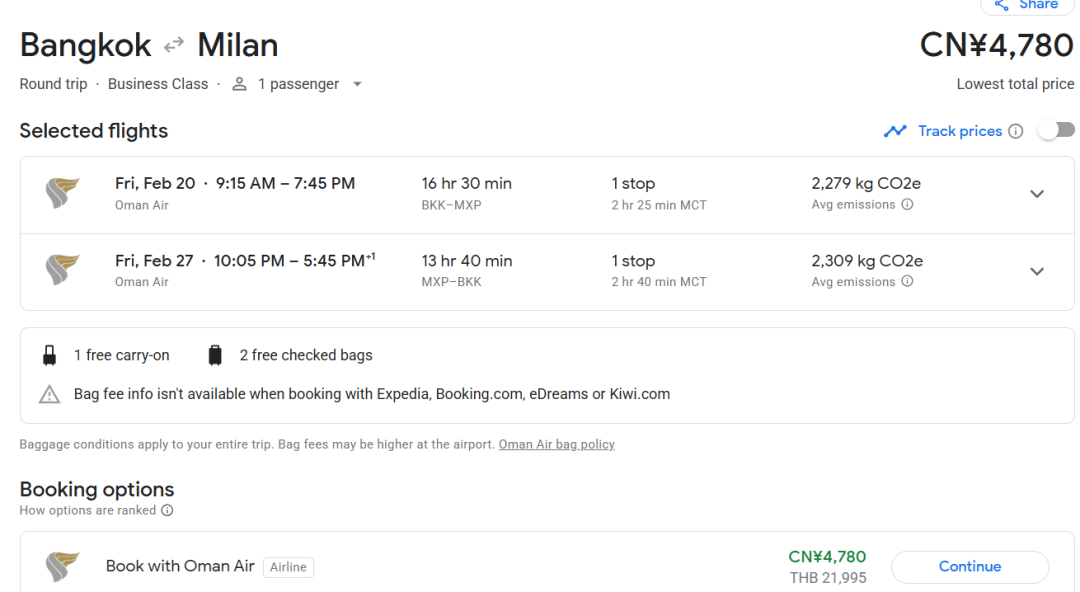Image resolution: width=1080 pixels, height=592 pixels.
Task: Click the 'THB 21,995' price text
Action: [x=828, y=578]
